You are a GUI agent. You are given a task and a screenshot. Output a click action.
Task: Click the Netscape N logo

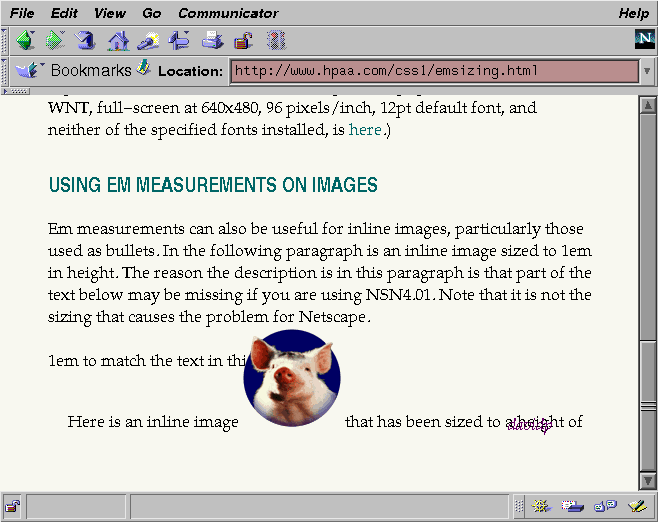[x=644, y=41]
